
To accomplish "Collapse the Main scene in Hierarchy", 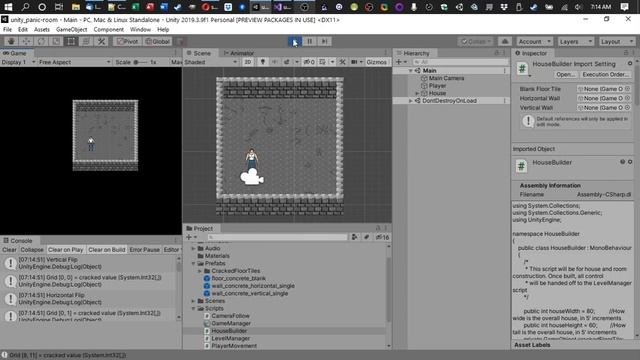I will click(411, 71).
